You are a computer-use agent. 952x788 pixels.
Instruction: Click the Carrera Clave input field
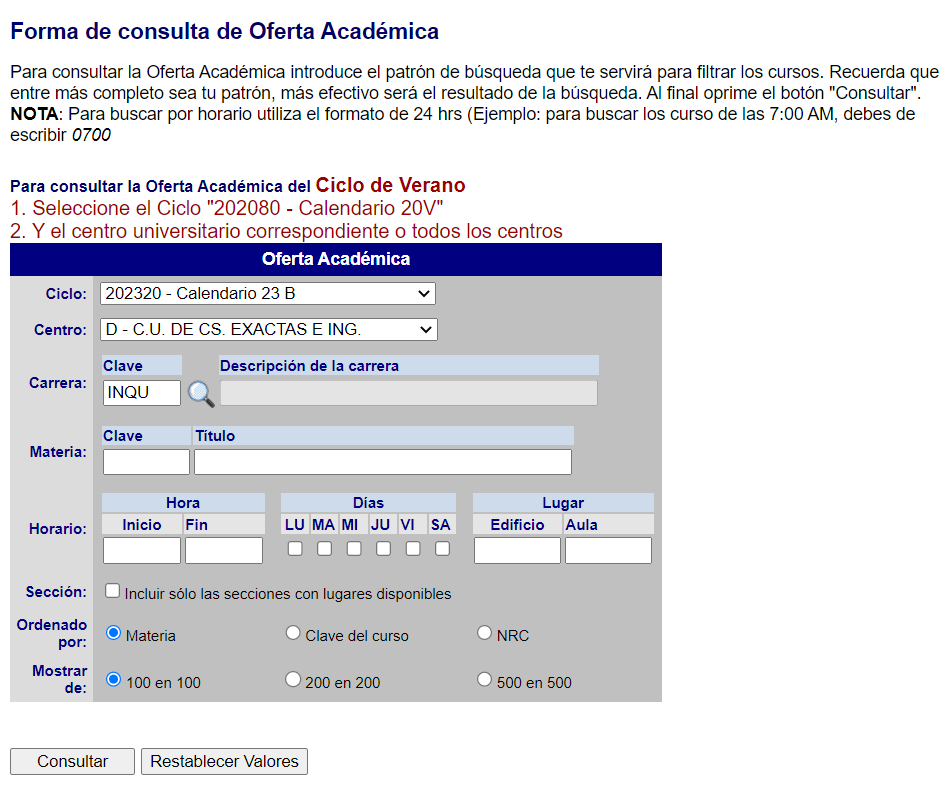142,393
